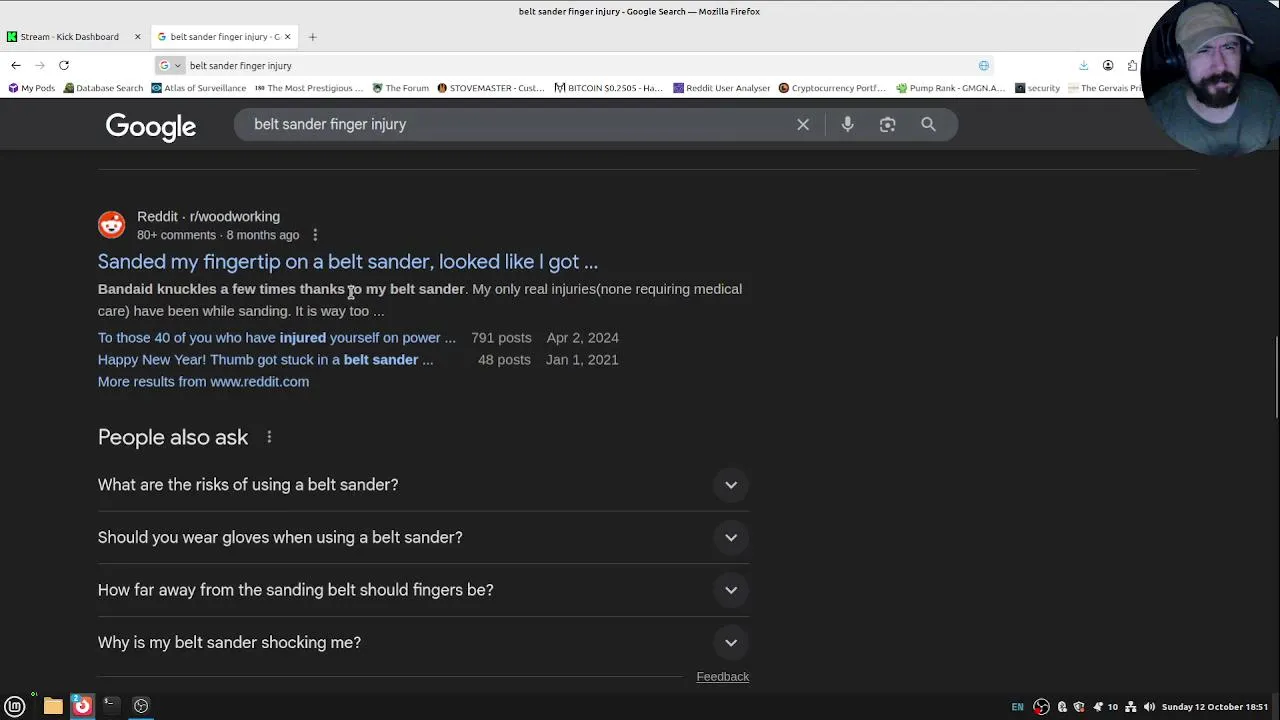Open search by image camera icon
The image size is (1280, 720).
pos(887,124)
